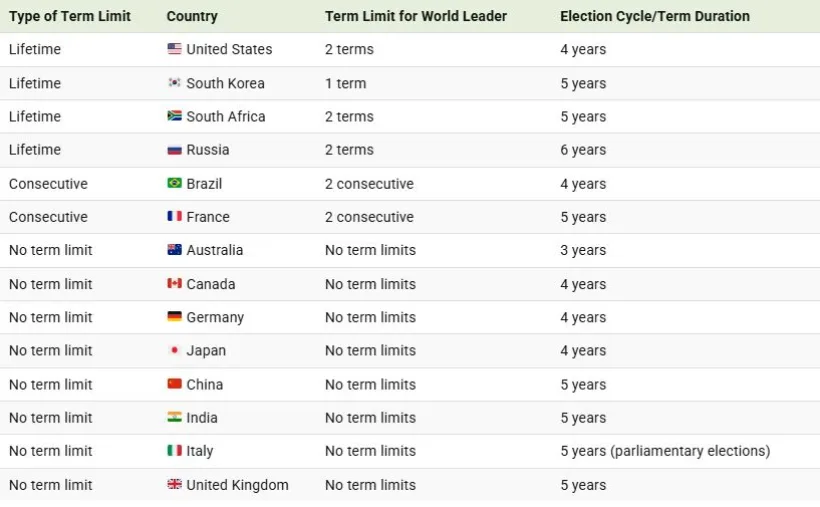
Task: Click the South Korea flag icon
Action: pos(174,83)
